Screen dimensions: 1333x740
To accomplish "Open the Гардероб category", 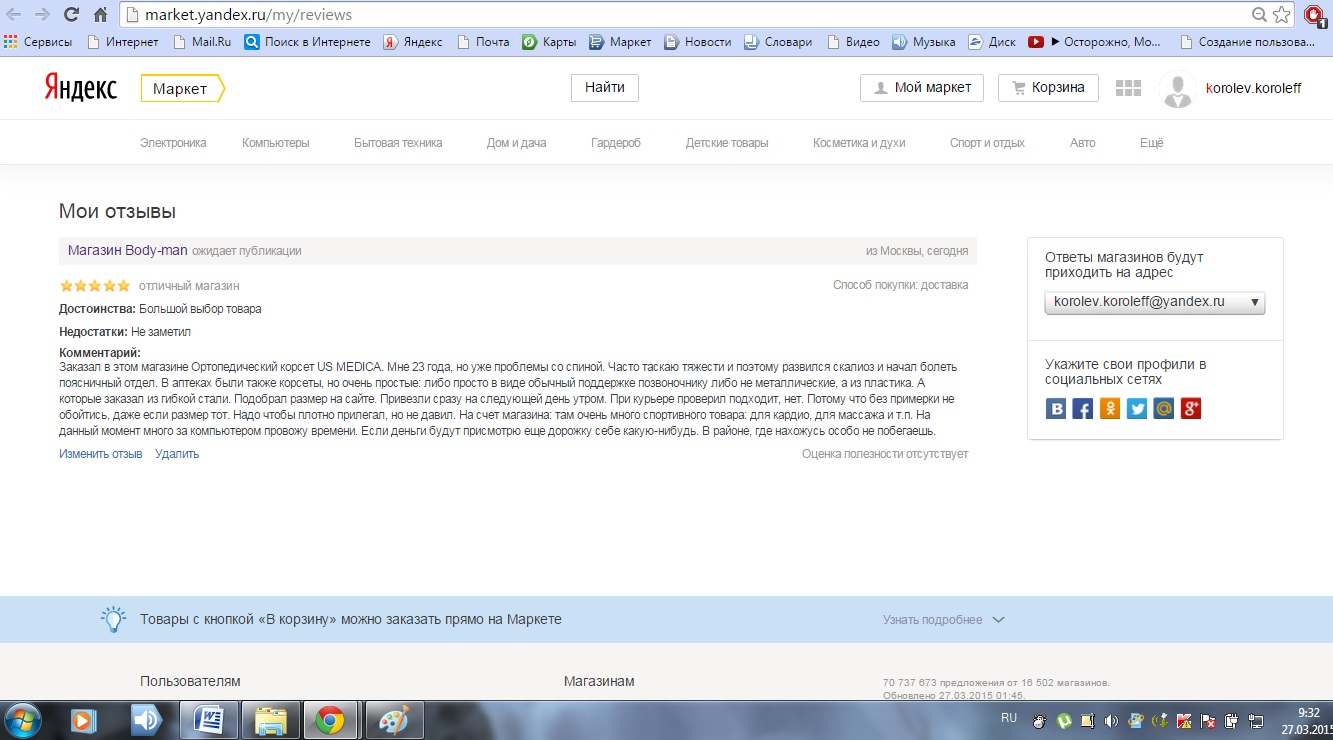I will (616, 143).
